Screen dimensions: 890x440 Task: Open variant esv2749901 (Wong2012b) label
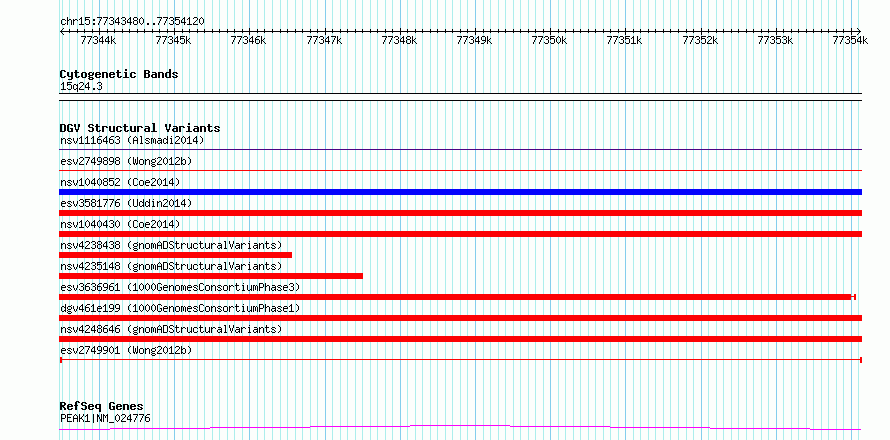pyautogui.click(x=126, y=350)
